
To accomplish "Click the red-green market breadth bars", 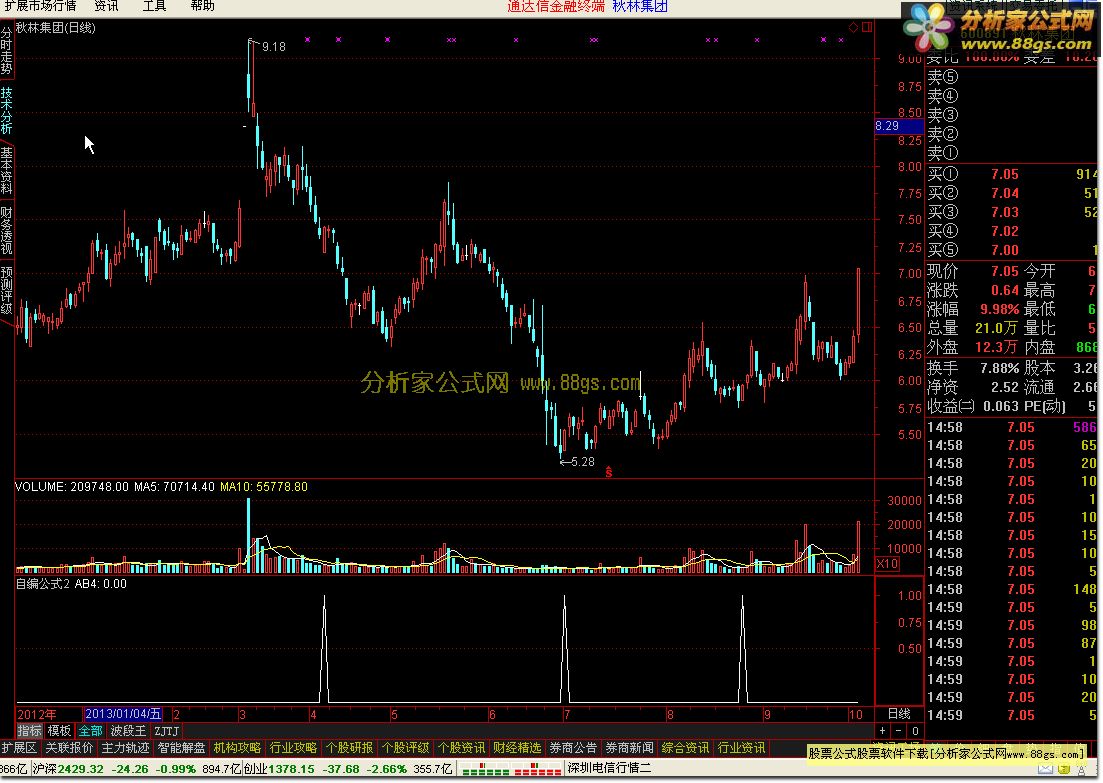I will pos(511,769).
